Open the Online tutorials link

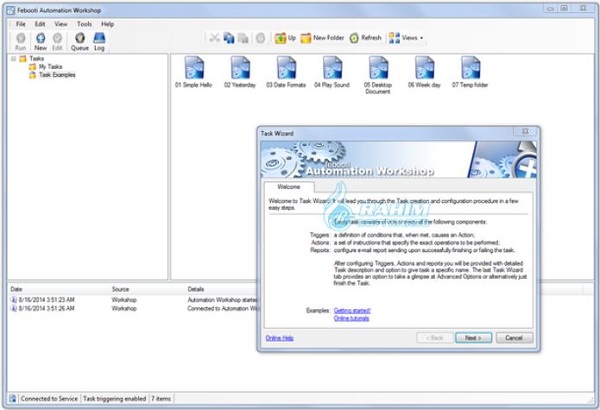(351, 318)
